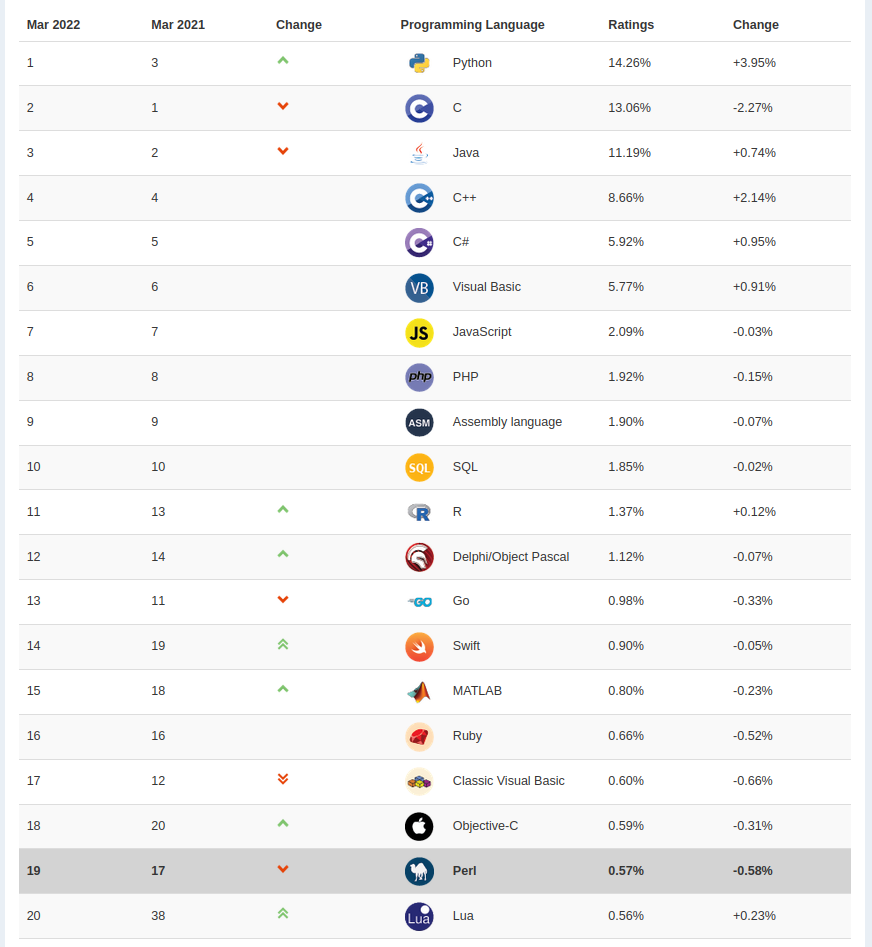The image size is (872, 947).
Task: Click the Ratings column header
Action: pos(631,25)
